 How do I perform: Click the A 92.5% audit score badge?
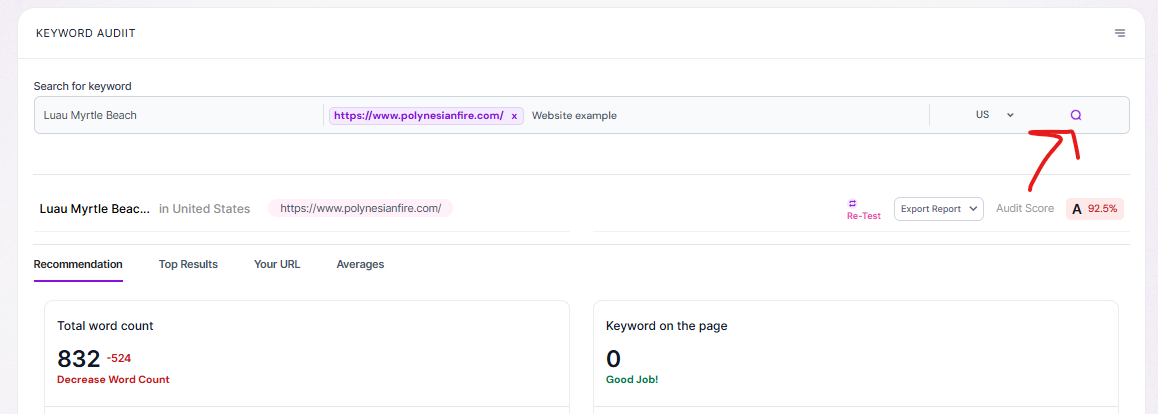coord(1094,209)
